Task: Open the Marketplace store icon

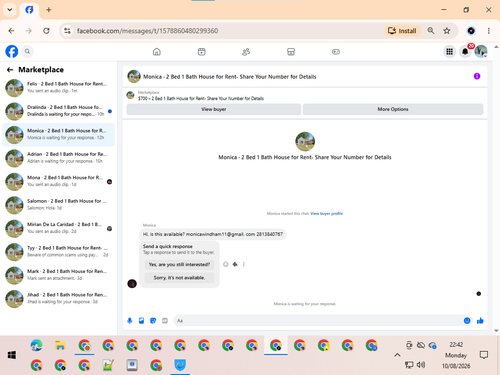Action: (291, 52)
